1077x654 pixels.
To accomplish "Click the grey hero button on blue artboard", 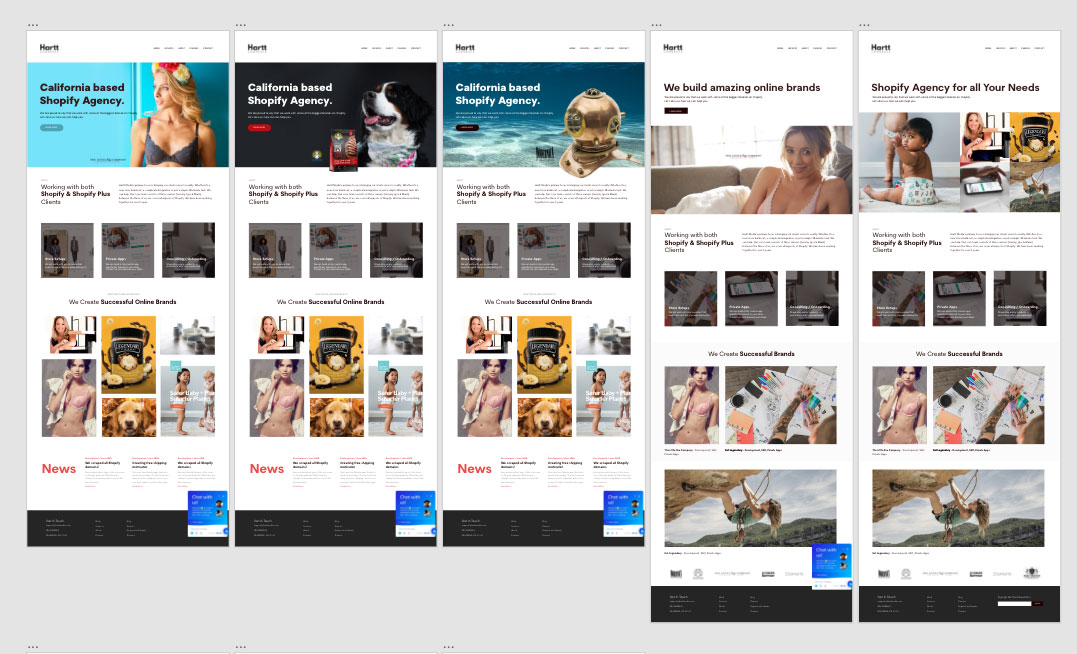I will [51, 128].
